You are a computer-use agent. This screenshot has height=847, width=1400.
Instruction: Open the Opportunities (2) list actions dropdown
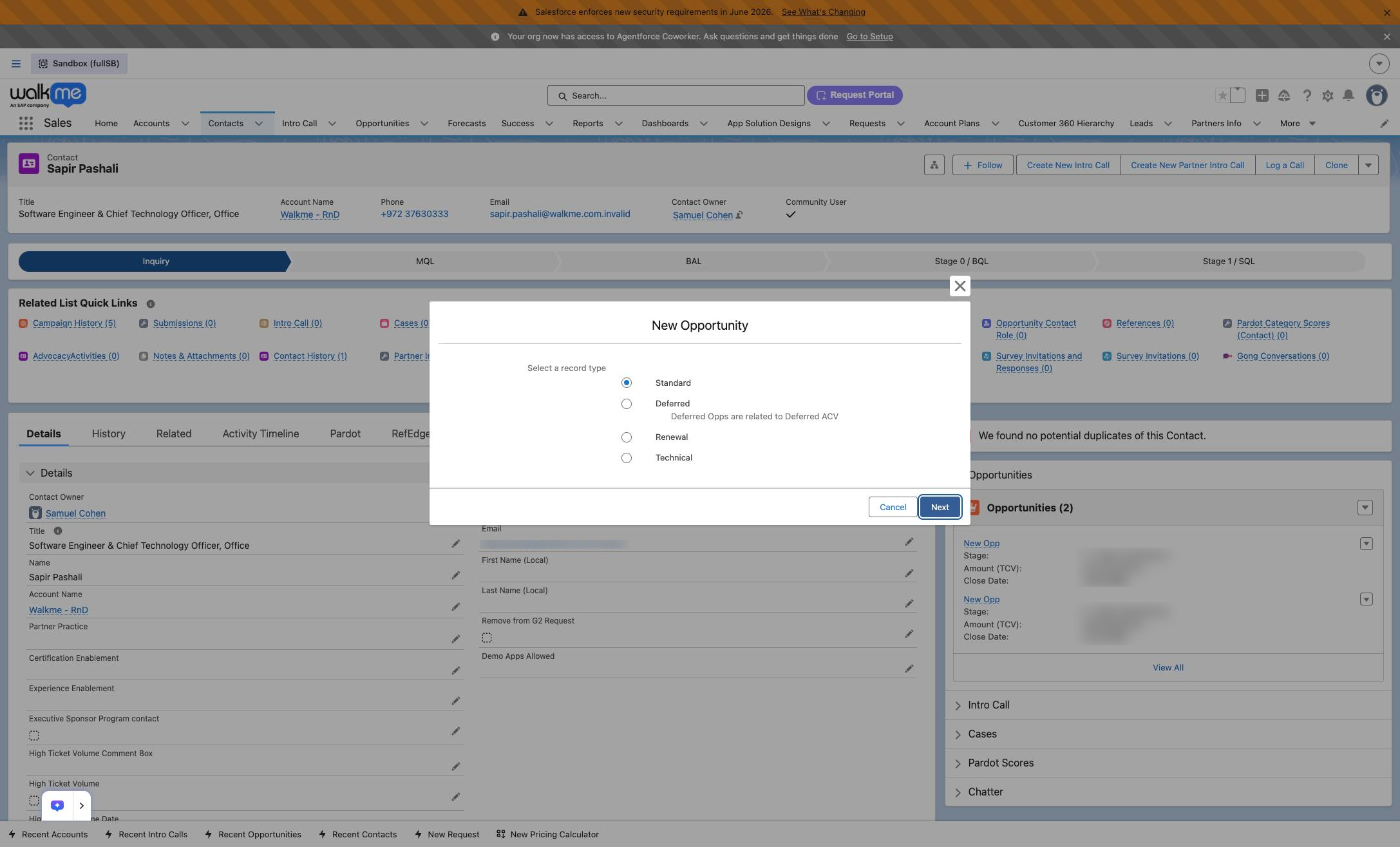pyautogui.click(x=1365, y=508)
